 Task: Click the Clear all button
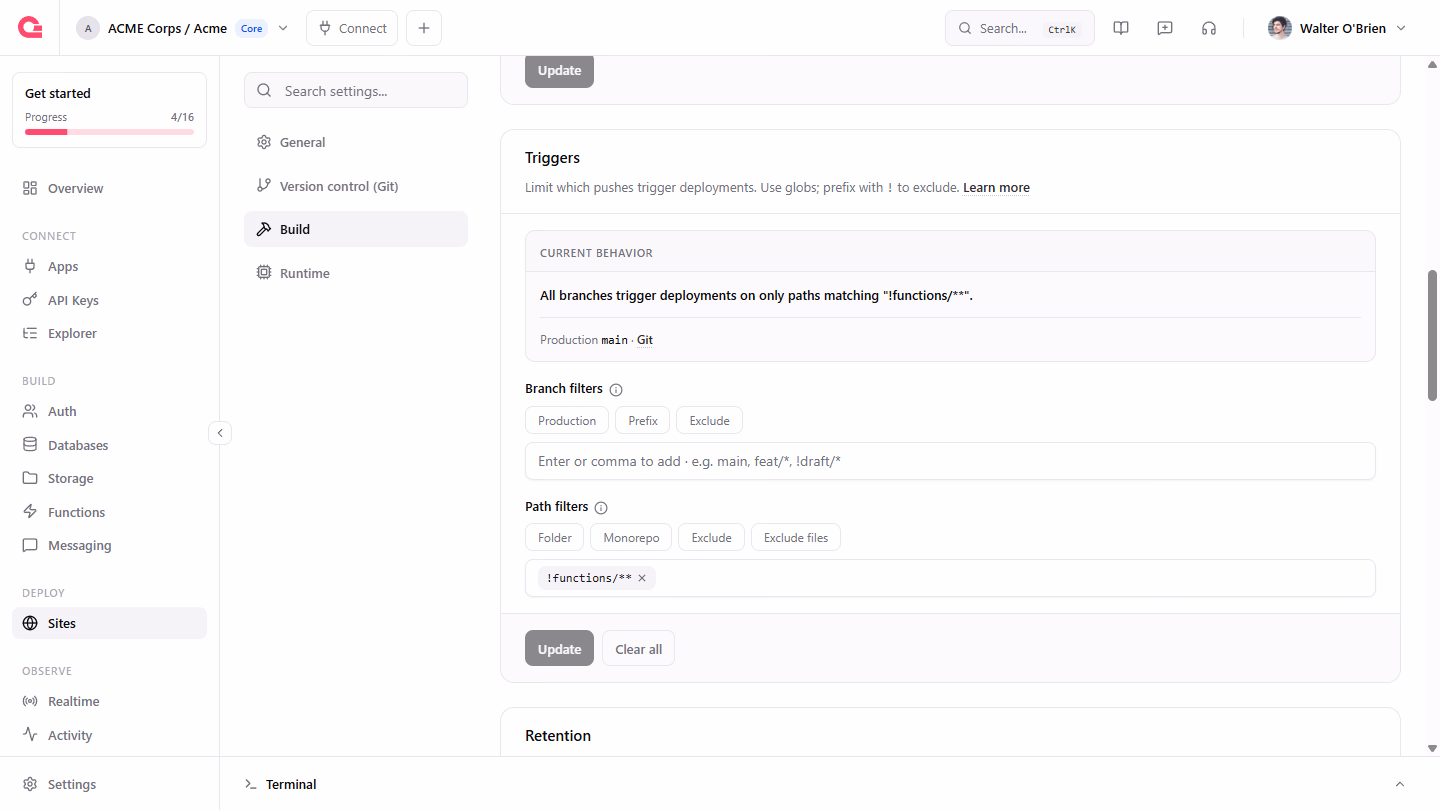pos(638,649)
